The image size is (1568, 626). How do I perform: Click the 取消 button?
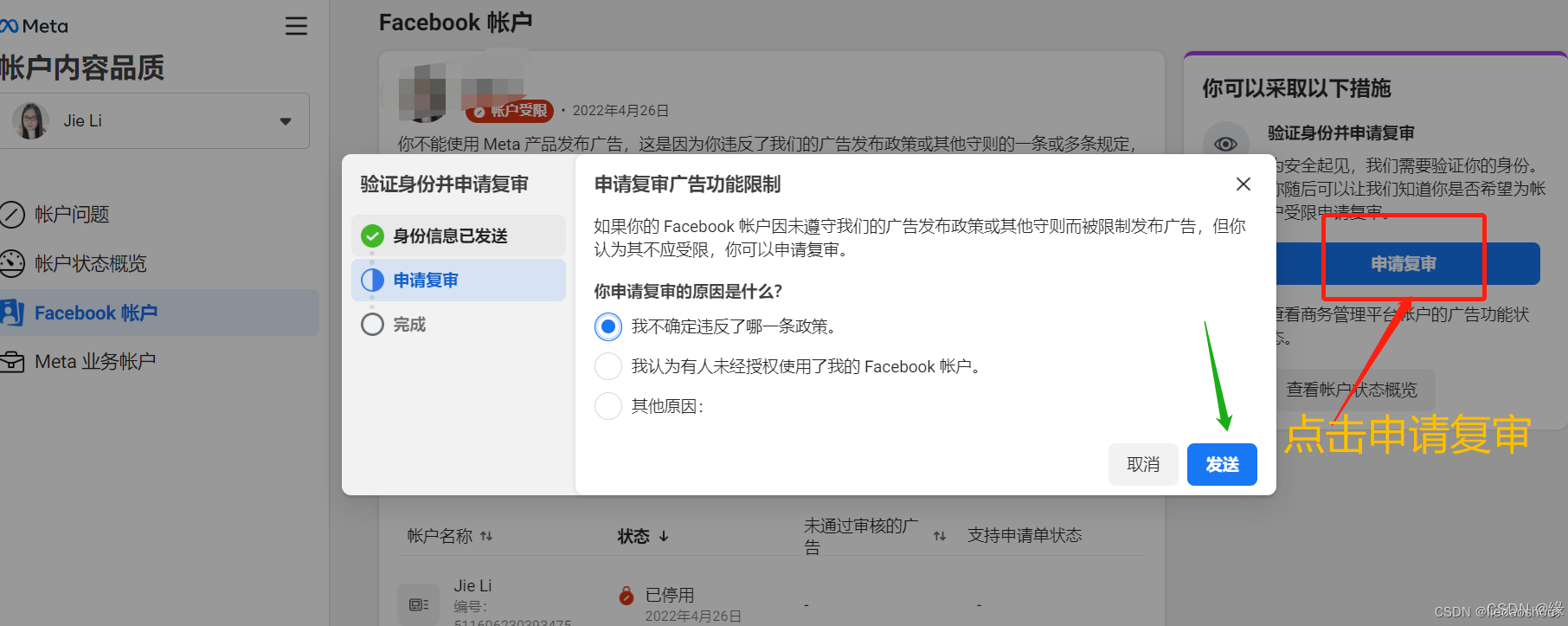[1143, 464]
